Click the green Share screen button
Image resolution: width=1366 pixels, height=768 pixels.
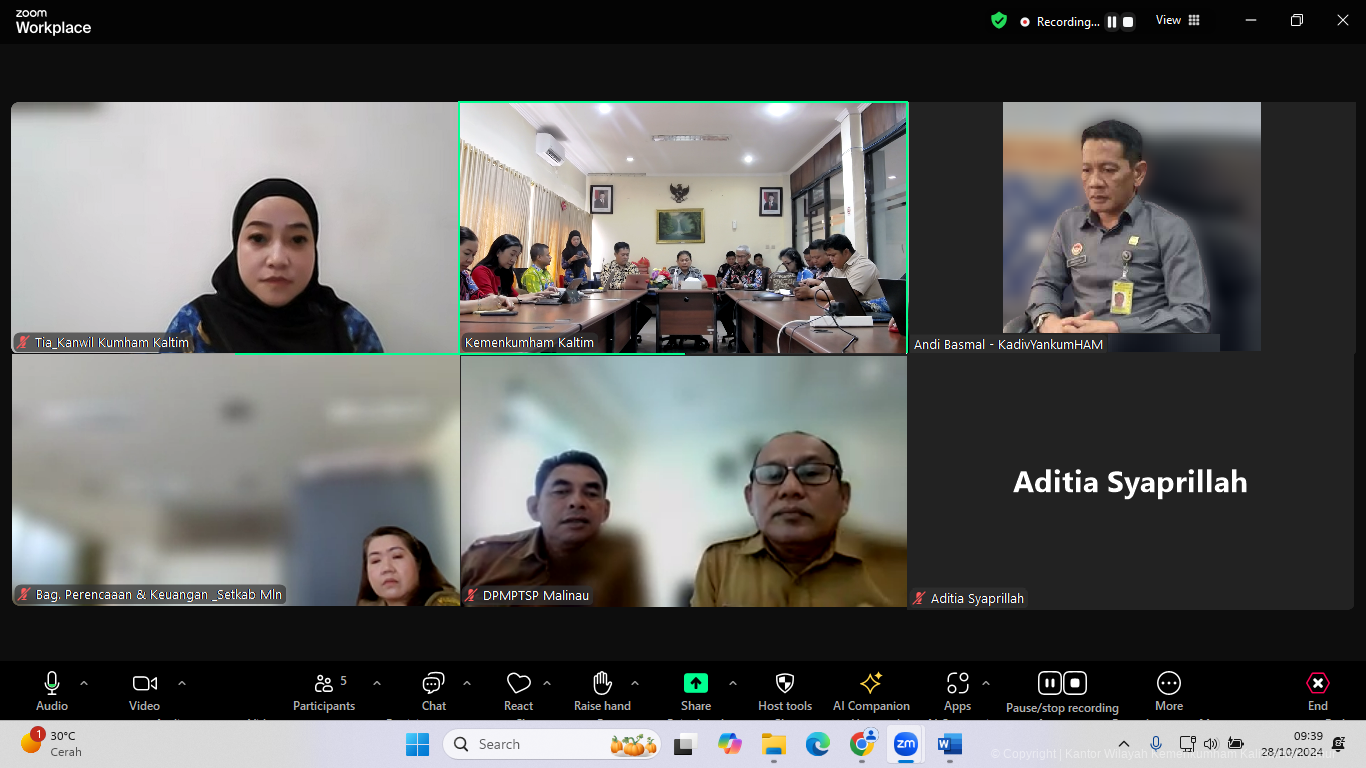coord(695,683)
